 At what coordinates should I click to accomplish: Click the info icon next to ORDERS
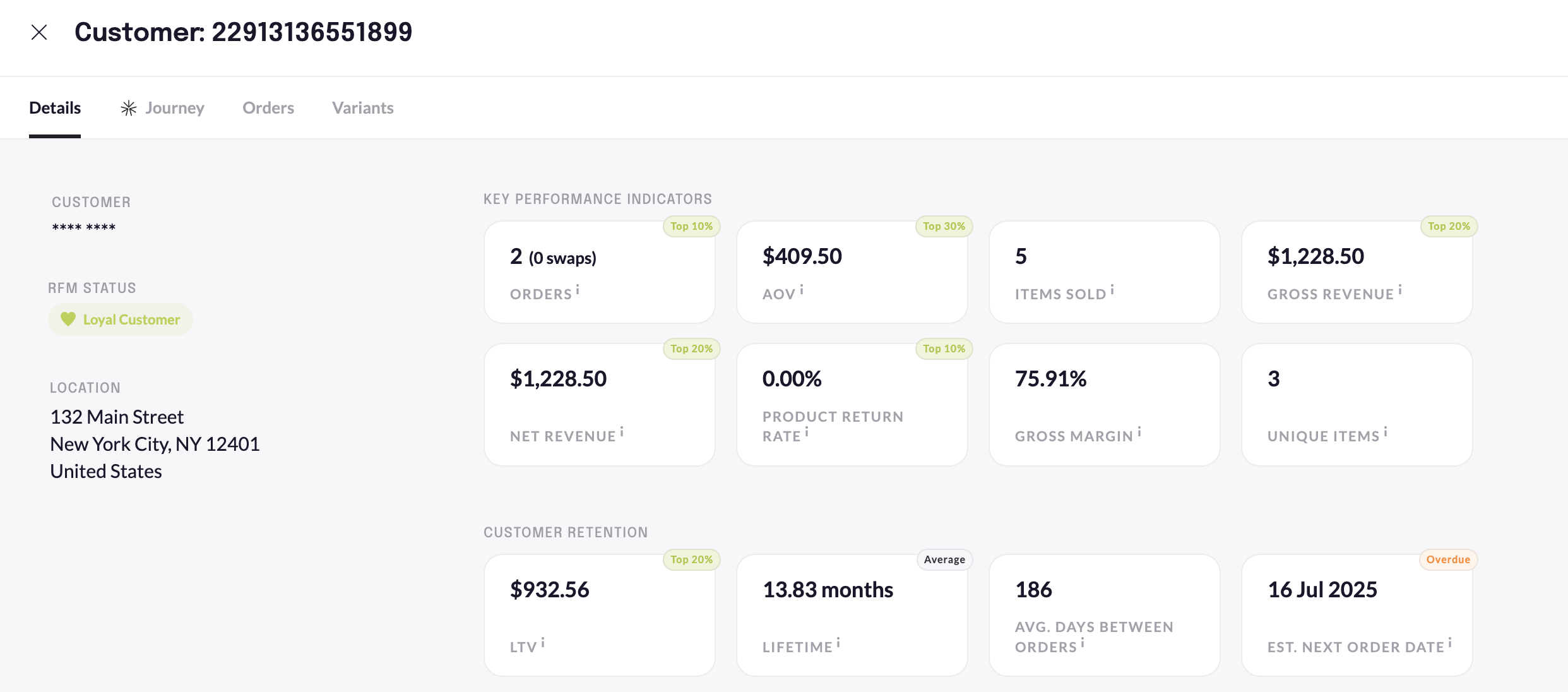tap(579, 290)
